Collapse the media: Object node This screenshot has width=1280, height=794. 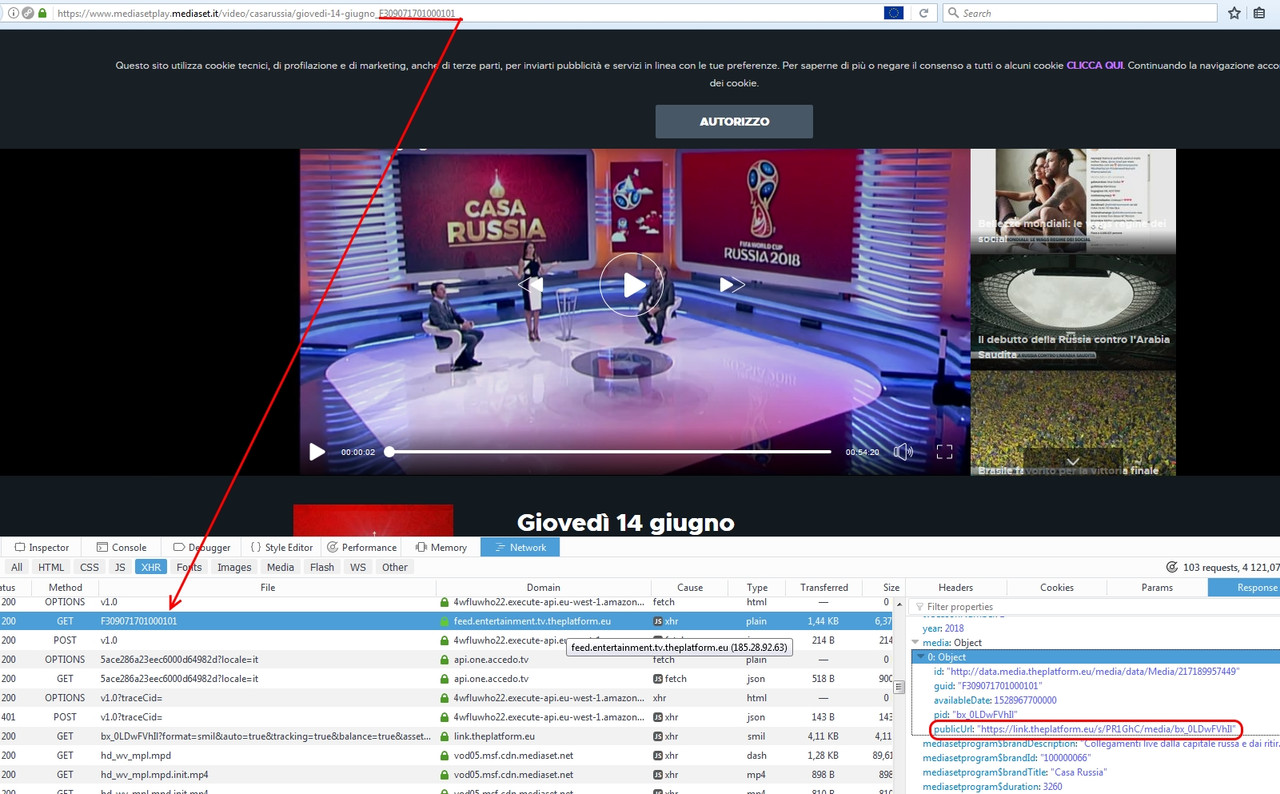point(916,642)
